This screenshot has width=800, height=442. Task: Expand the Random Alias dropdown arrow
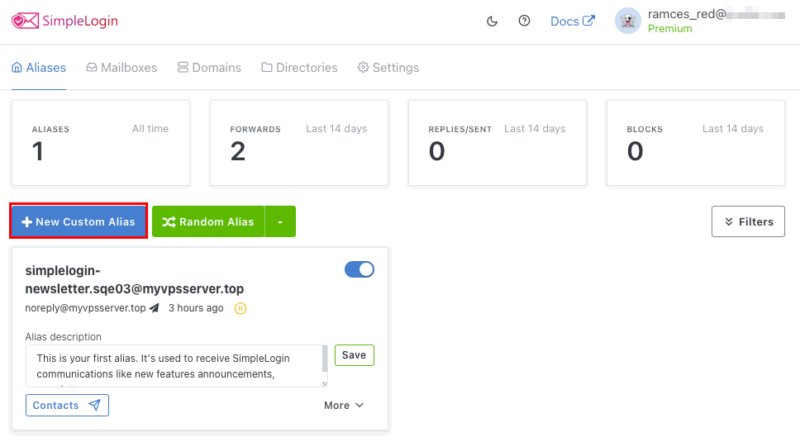(x=280, y=222)
